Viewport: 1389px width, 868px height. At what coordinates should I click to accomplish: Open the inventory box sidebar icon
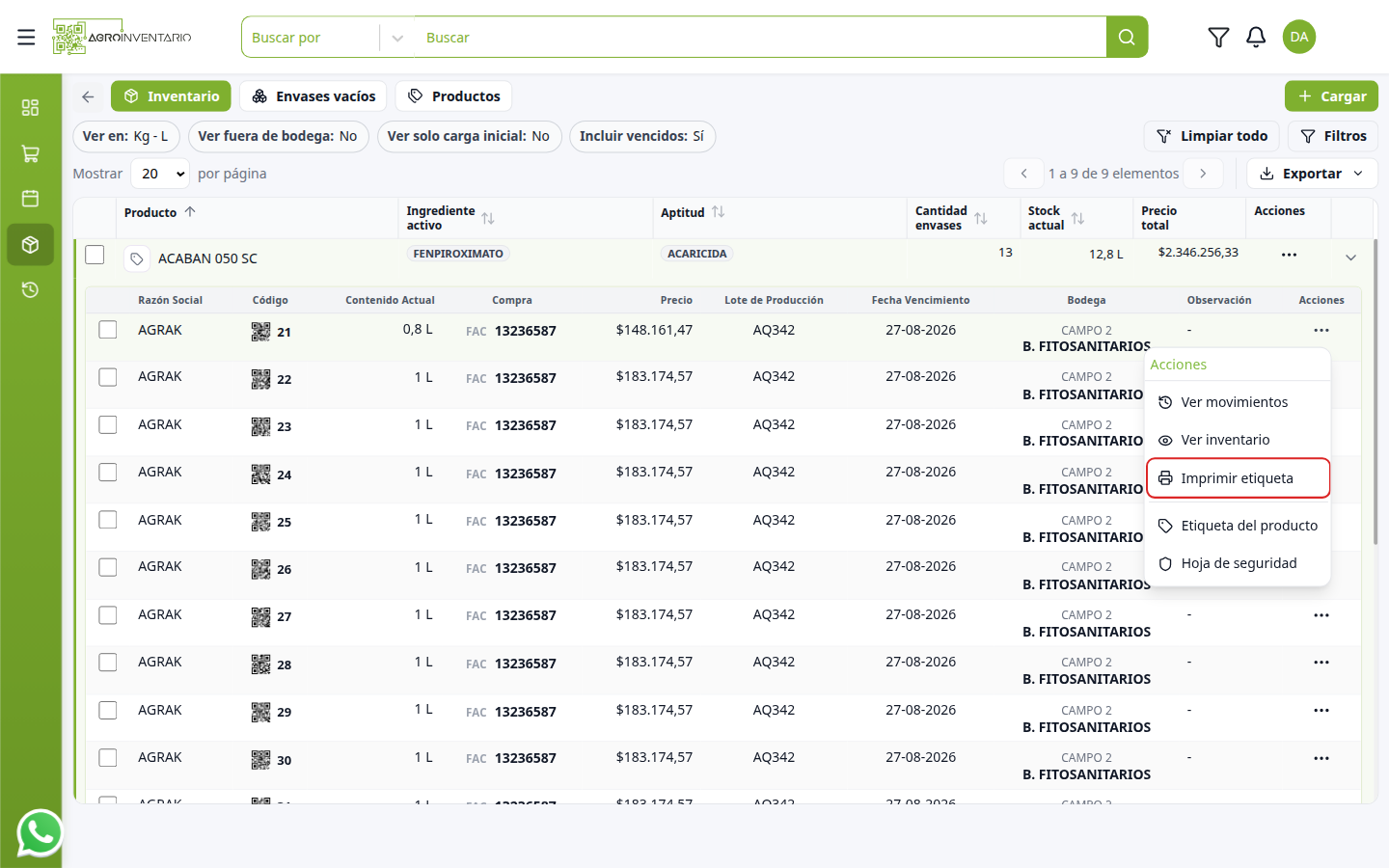[x=31, y=245]
